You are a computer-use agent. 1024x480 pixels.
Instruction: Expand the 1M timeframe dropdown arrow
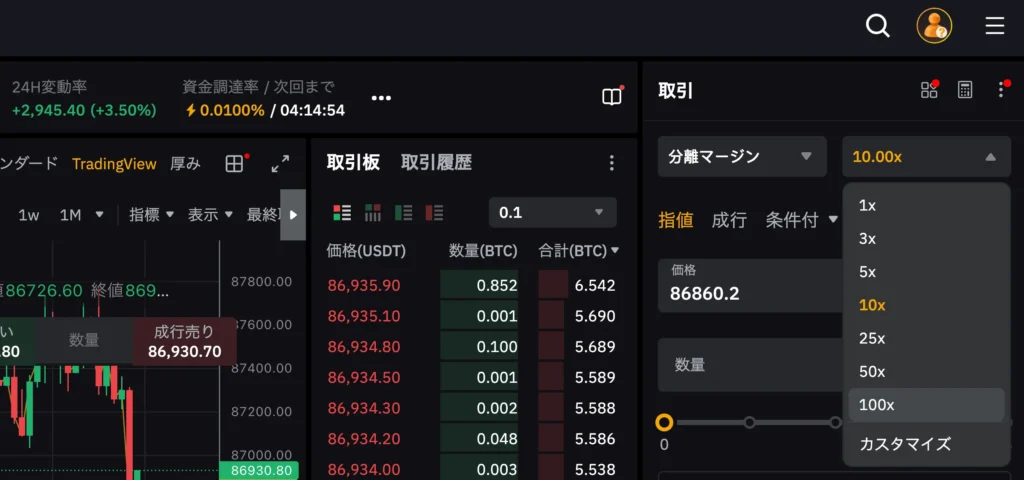coord(99,214)
